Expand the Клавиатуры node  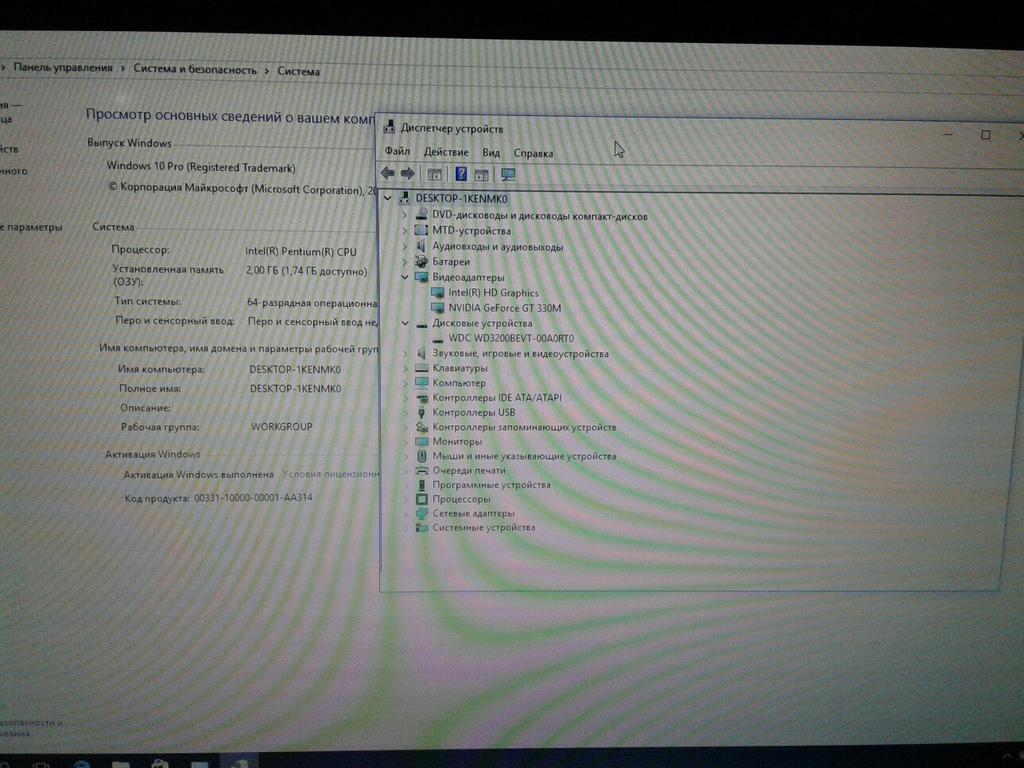404,368
